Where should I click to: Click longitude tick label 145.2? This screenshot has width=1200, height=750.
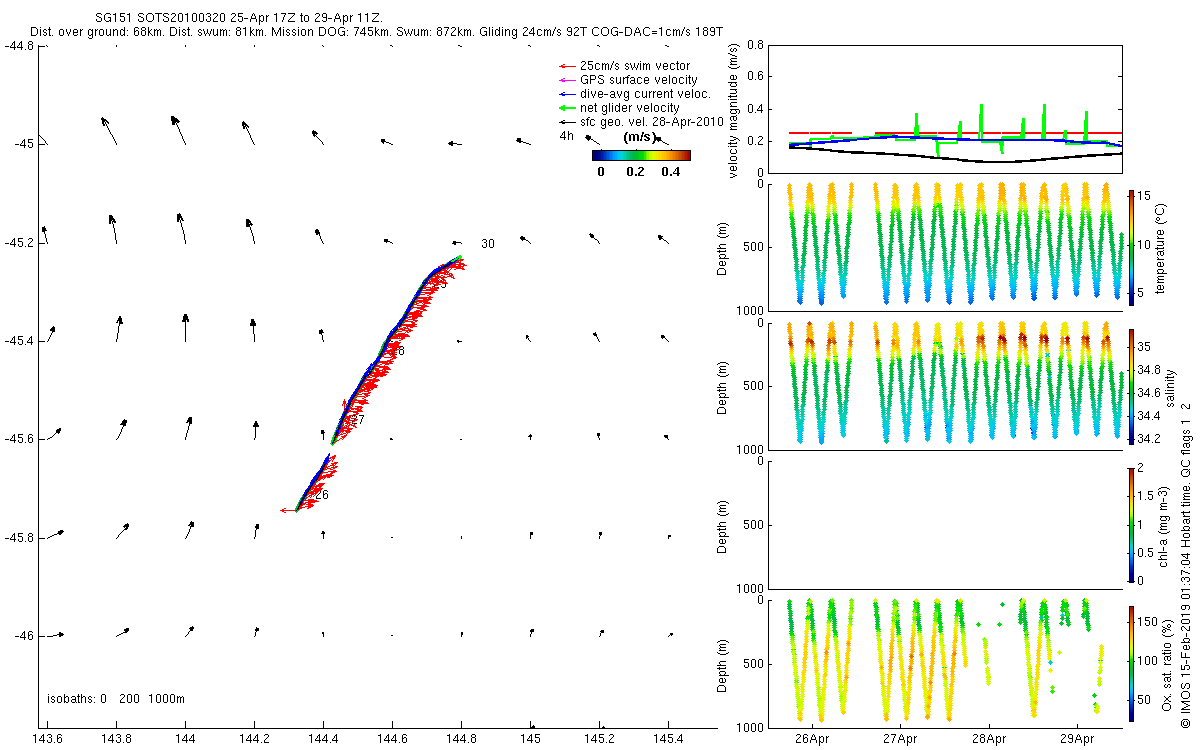599,740
